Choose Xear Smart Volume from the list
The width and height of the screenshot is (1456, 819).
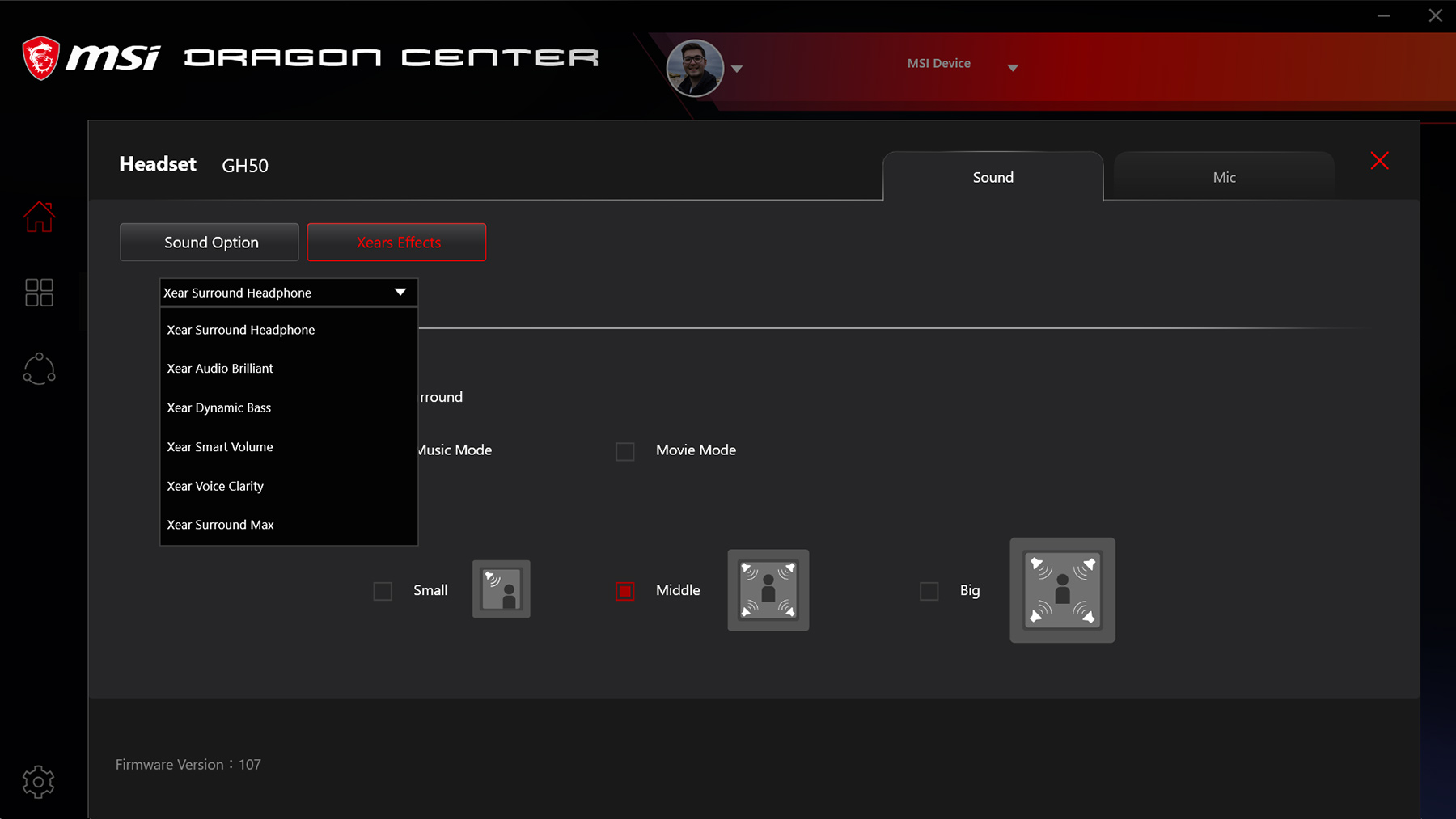coord(289,447)
